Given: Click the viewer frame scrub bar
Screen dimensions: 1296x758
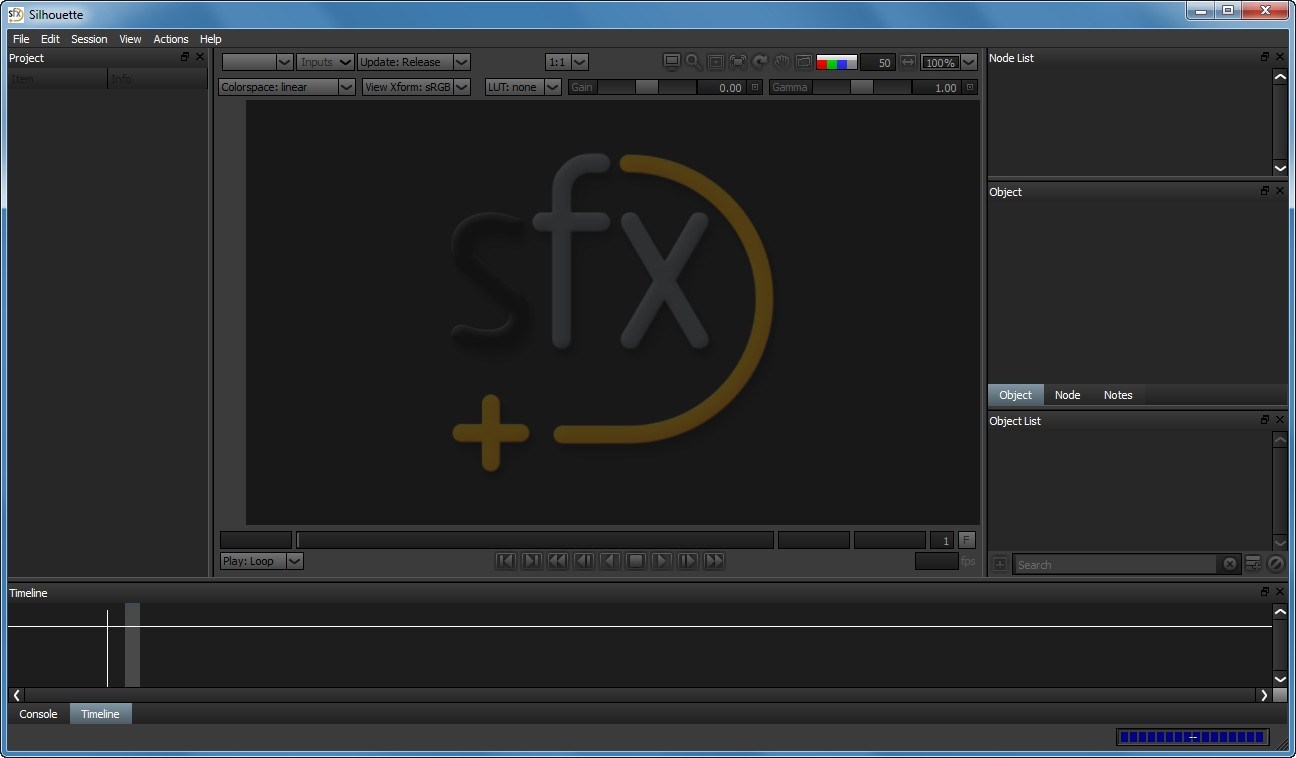Looking at the screenshot, I should tap(535, 540).
